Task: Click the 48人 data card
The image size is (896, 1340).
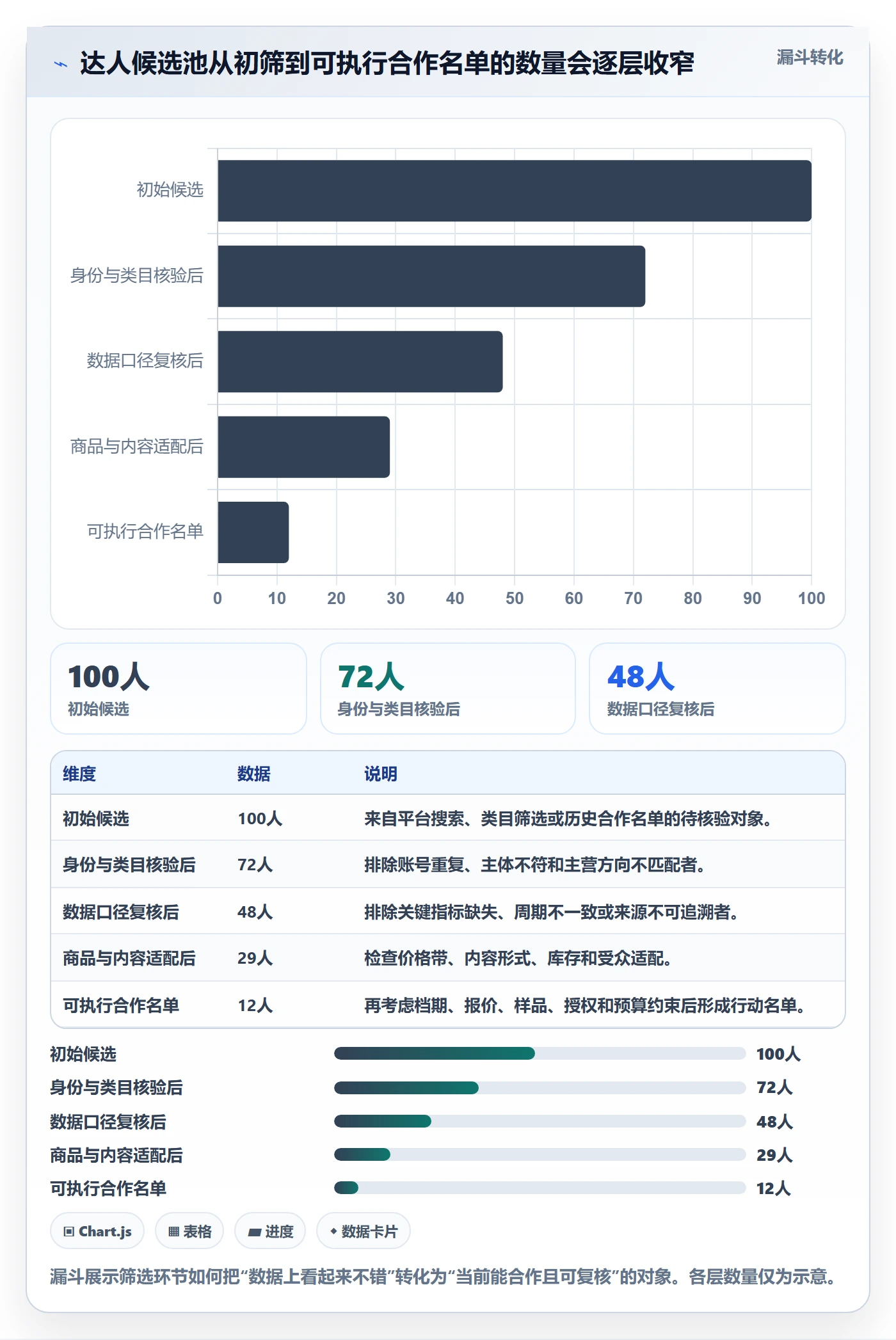Action: tap(717, 689)
